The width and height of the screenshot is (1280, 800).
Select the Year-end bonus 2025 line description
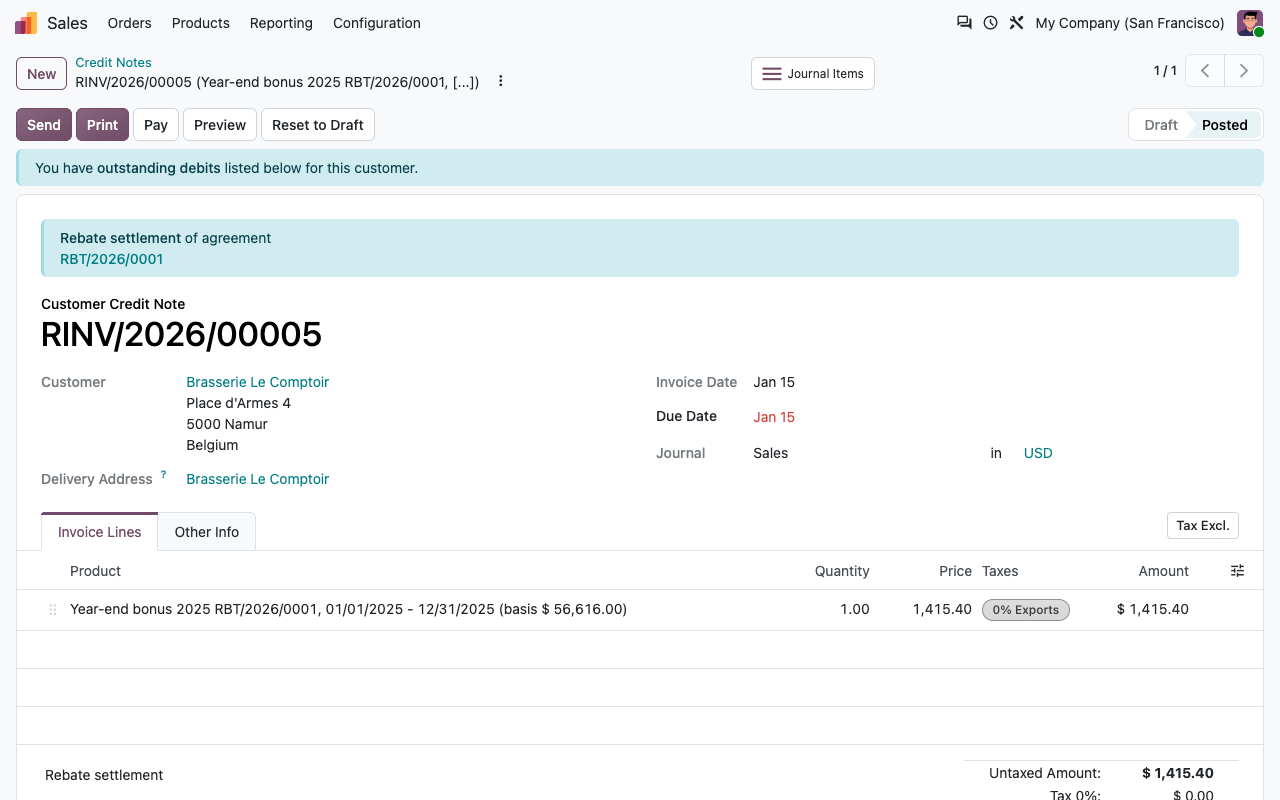tap(348, 609)
